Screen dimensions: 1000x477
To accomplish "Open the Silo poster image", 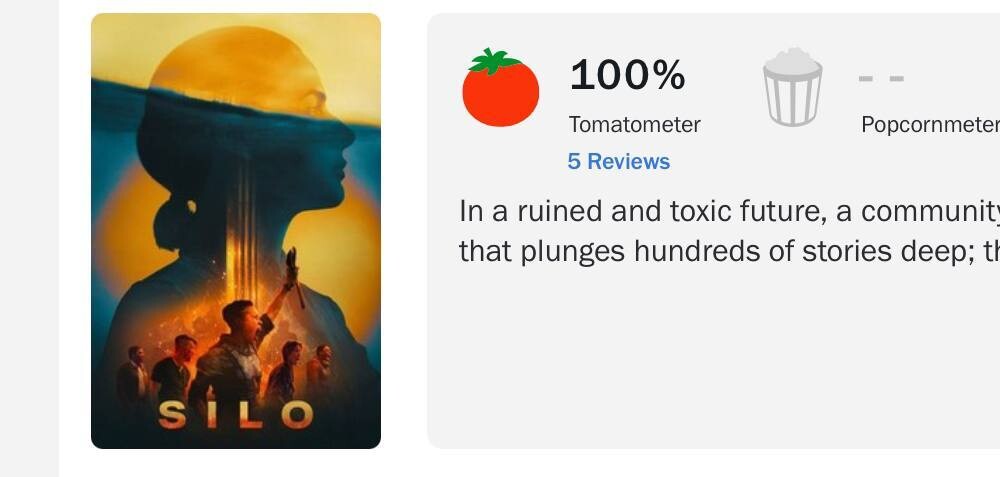I will pyautogui.click(x=236, y=231).
